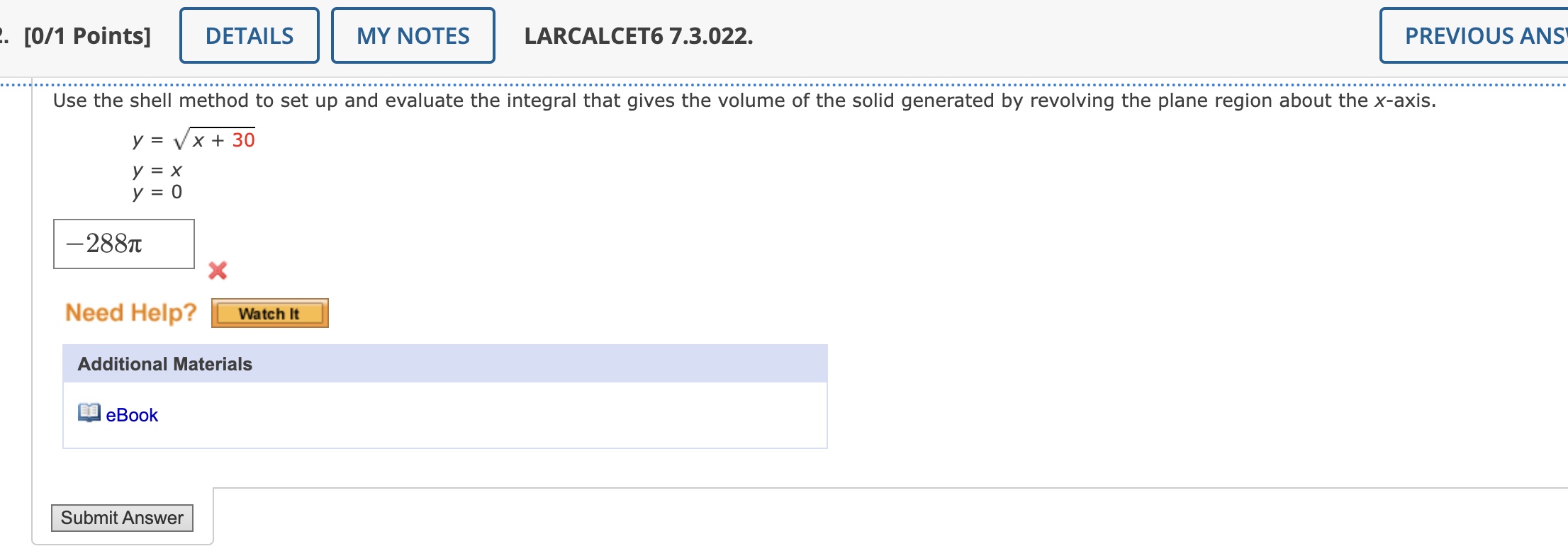
Task: Click the dotted separator line above the question
Action: click(x=780, y=80)
